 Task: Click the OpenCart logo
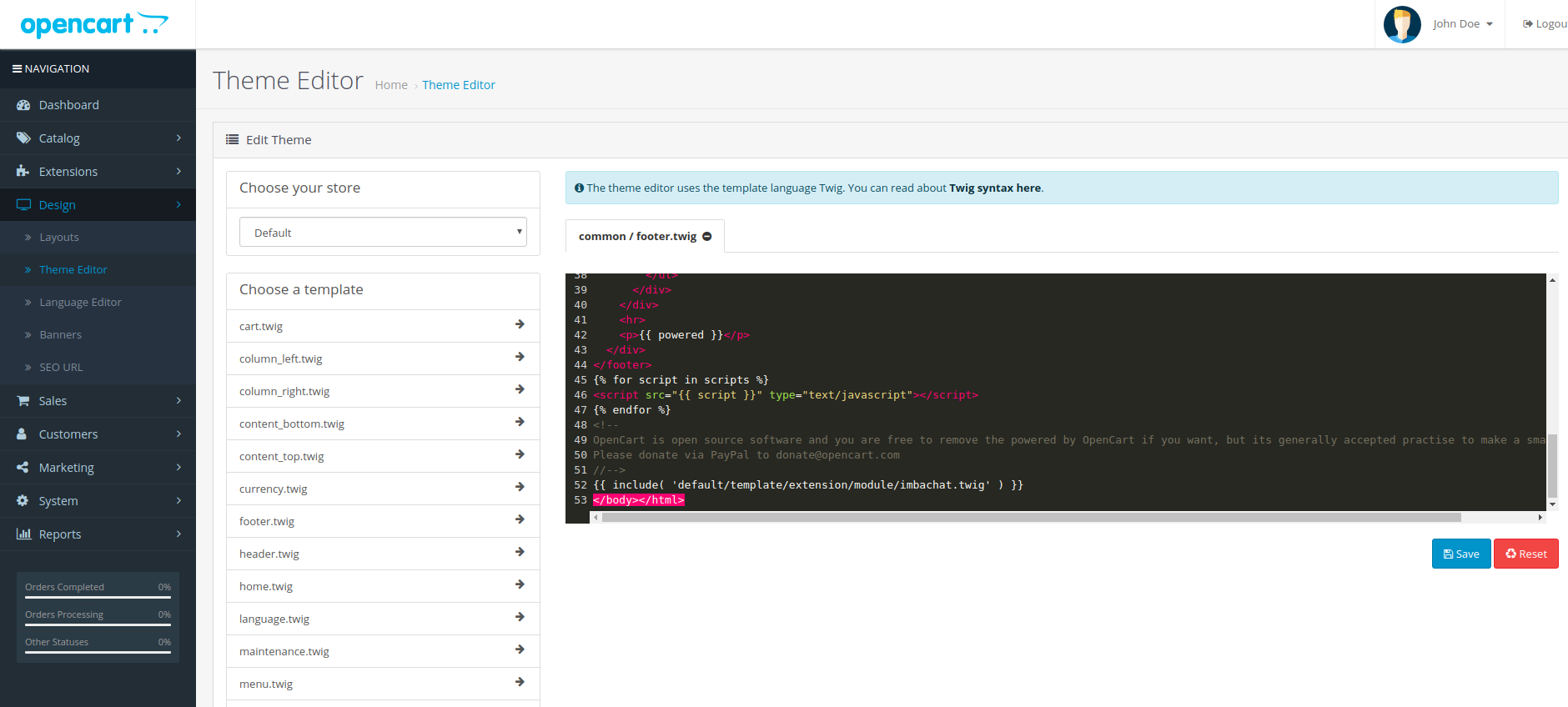(x=94, y=24)
